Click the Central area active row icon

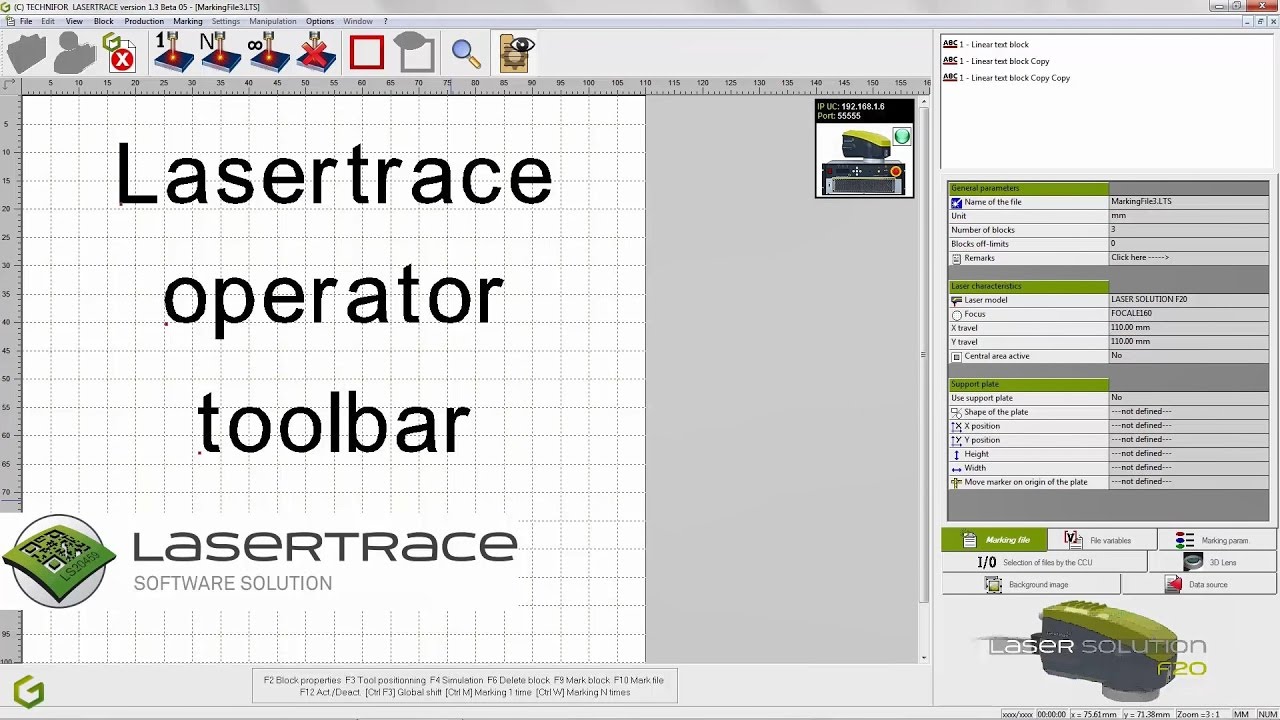(x=956, y=356)
